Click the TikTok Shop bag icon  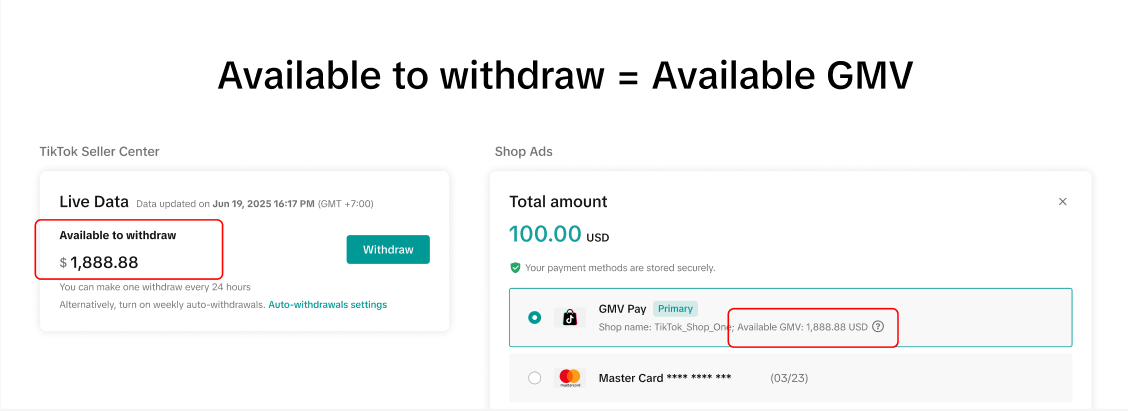click(x=569, y=317)
